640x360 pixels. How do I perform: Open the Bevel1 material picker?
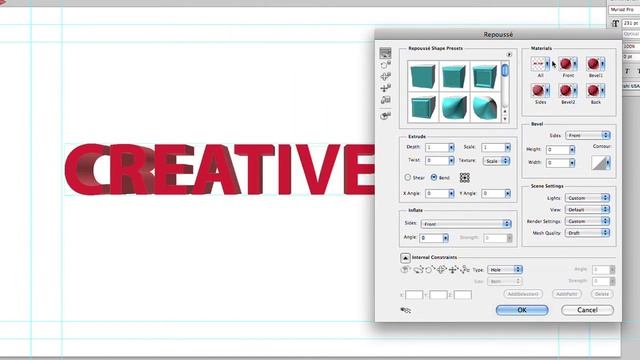(596, 64)
